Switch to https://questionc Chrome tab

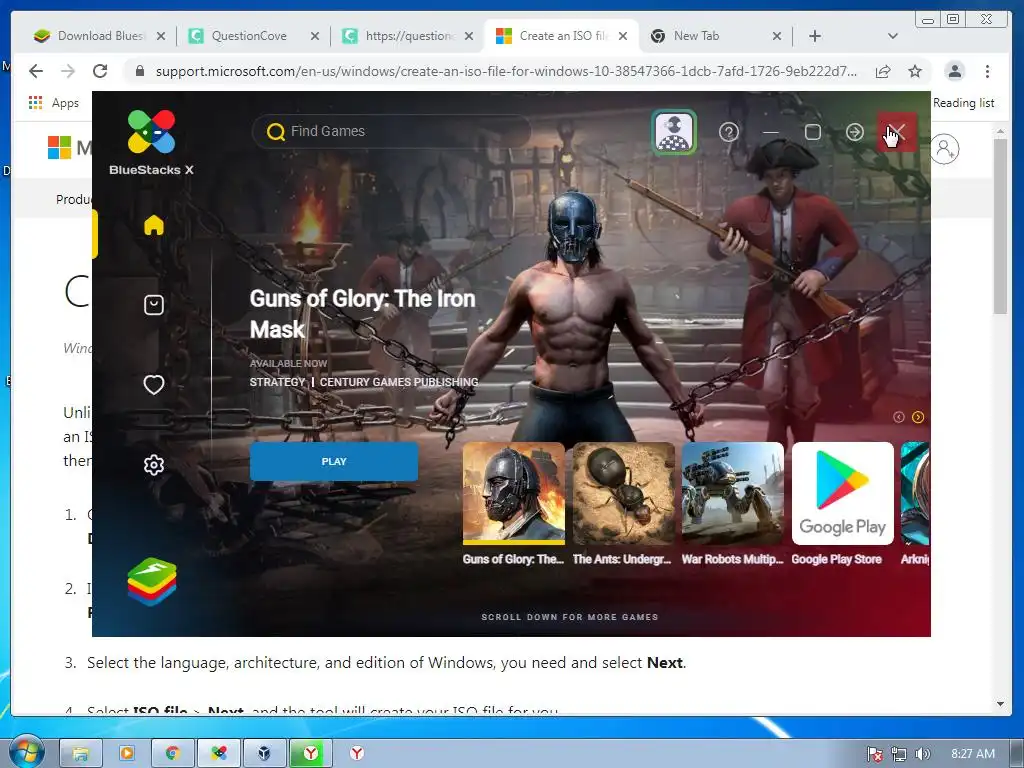[x=408, y=36]
